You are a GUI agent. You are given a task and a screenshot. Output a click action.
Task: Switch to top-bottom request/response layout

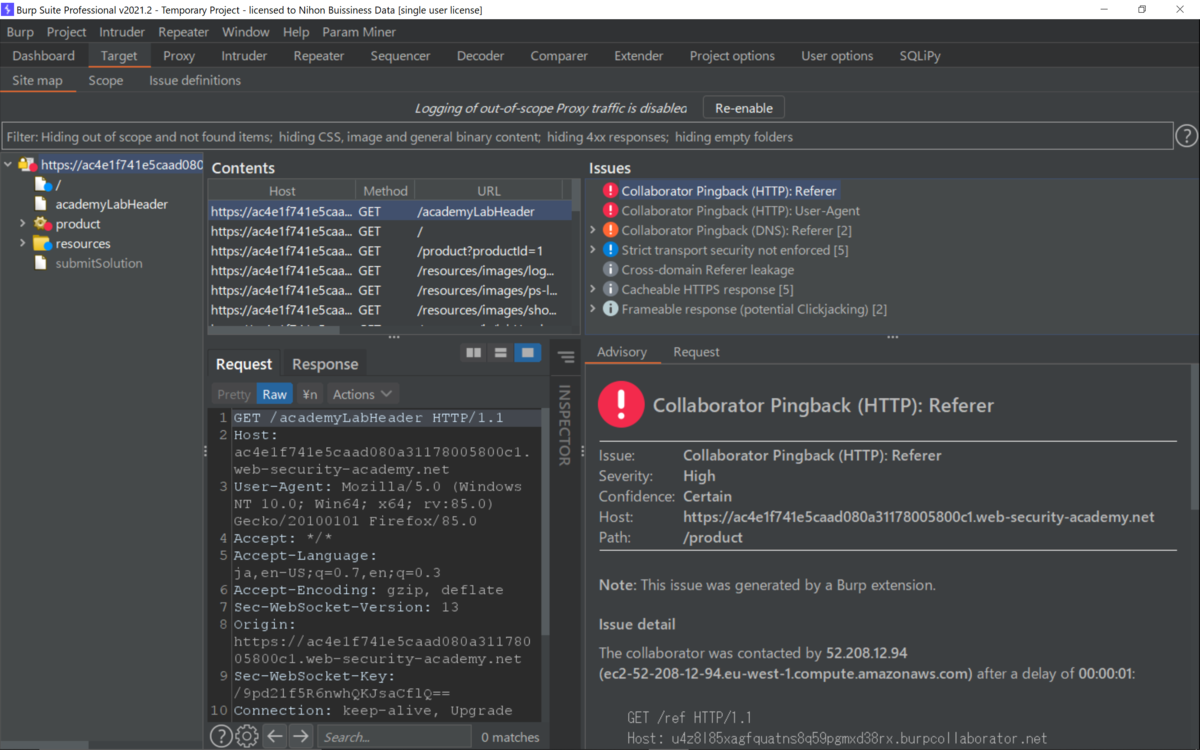click(x=501, y=353)
